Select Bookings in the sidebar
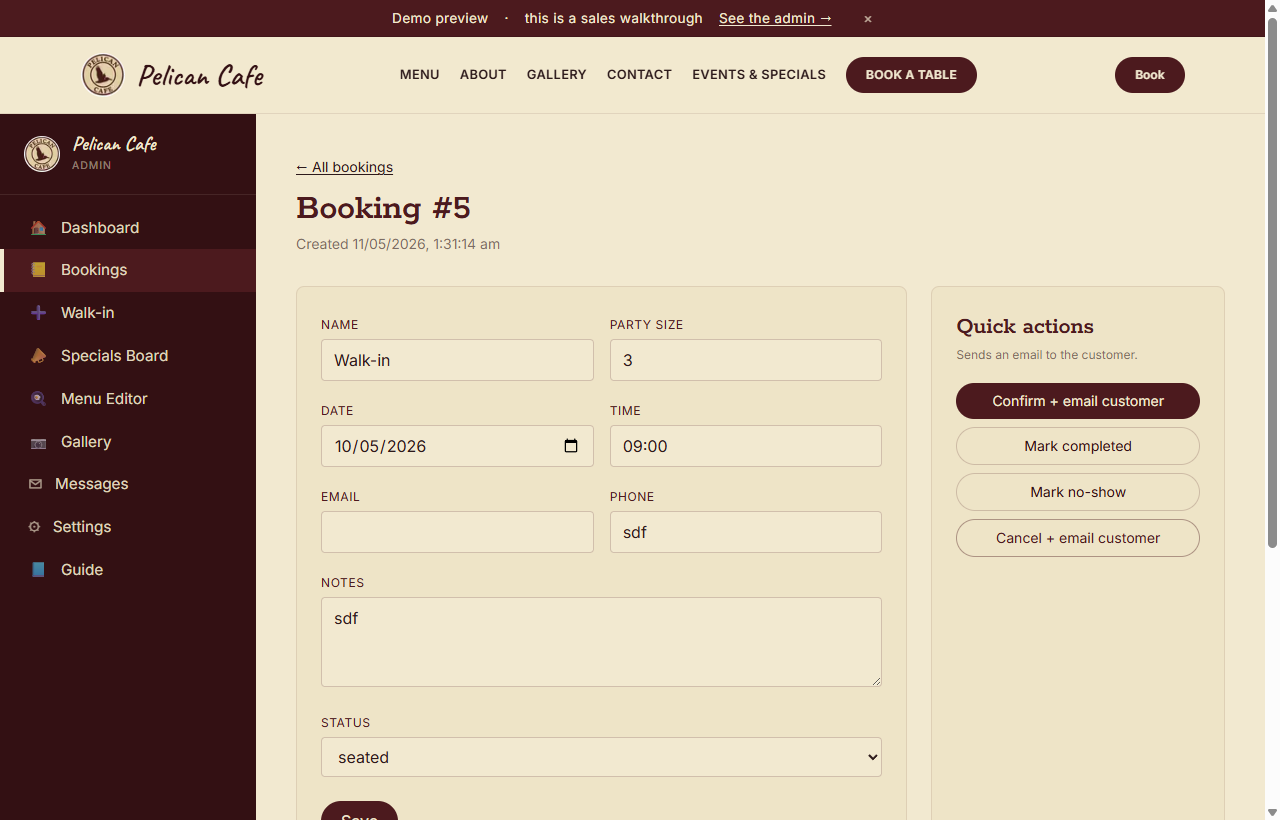 pyautogui.click(x=128, y=270)
